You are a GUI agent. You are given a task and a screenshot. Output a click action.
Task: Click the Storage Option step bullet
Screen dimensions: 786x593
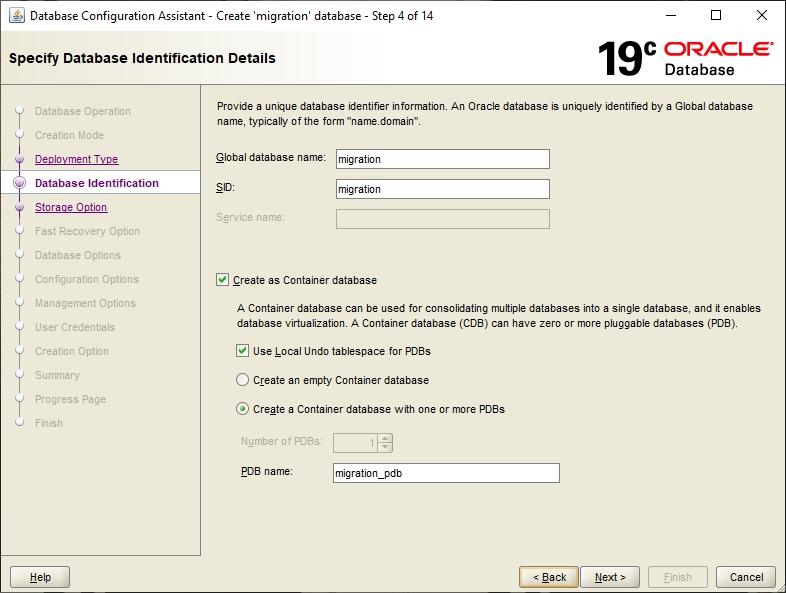[19, 208]
